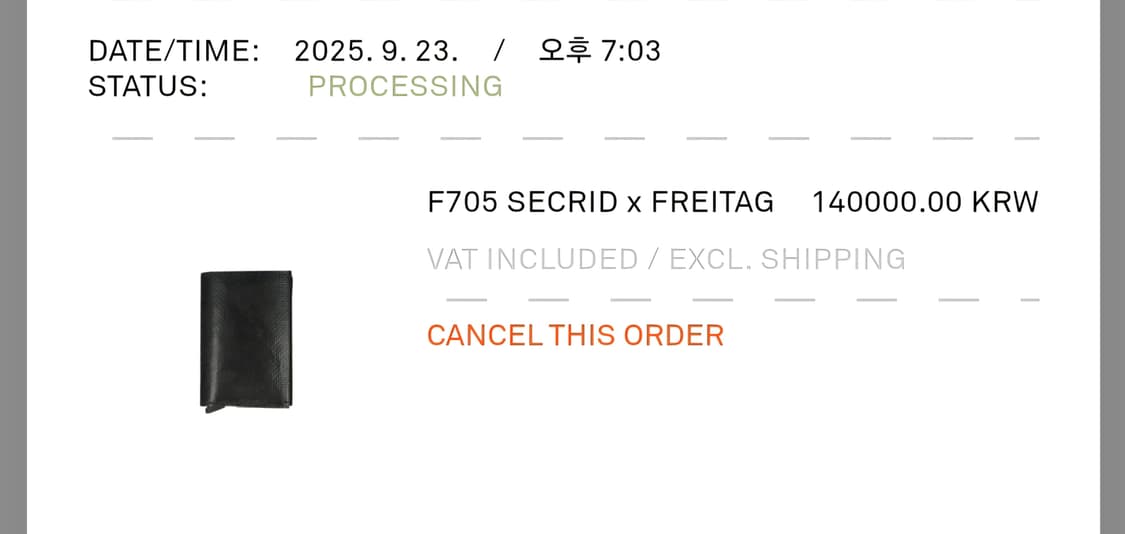Select the F705 SECRID x FREITAG product name

click(x=600, y=202)
